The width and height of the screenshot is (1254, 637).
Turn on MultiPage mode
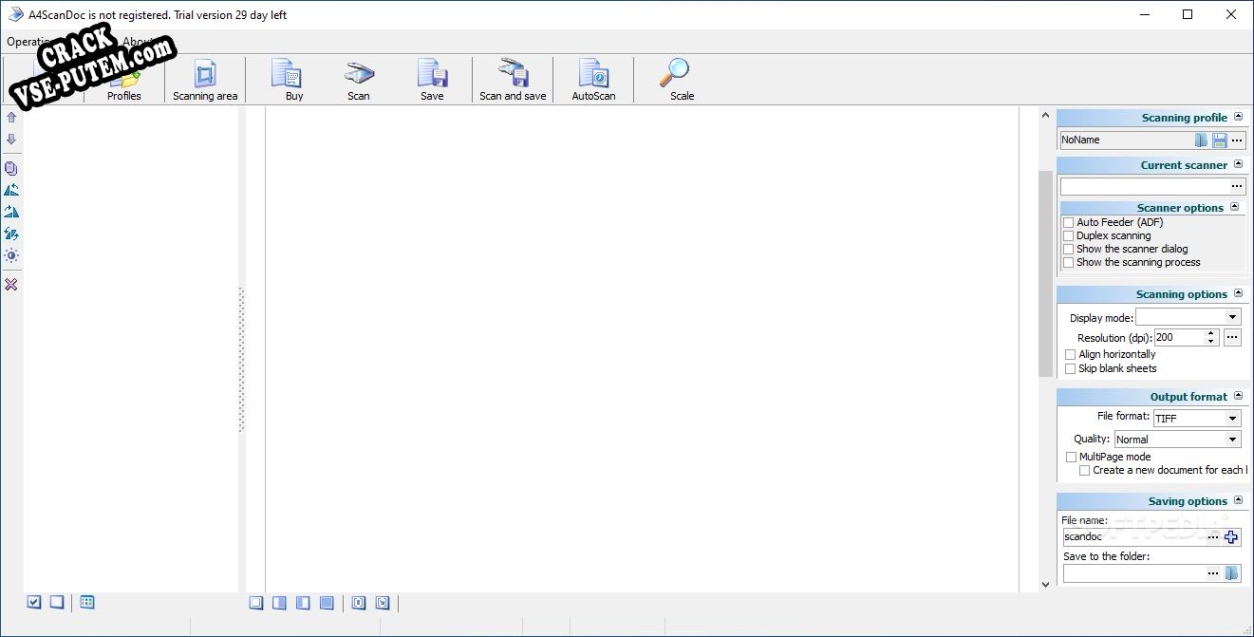1071,457
